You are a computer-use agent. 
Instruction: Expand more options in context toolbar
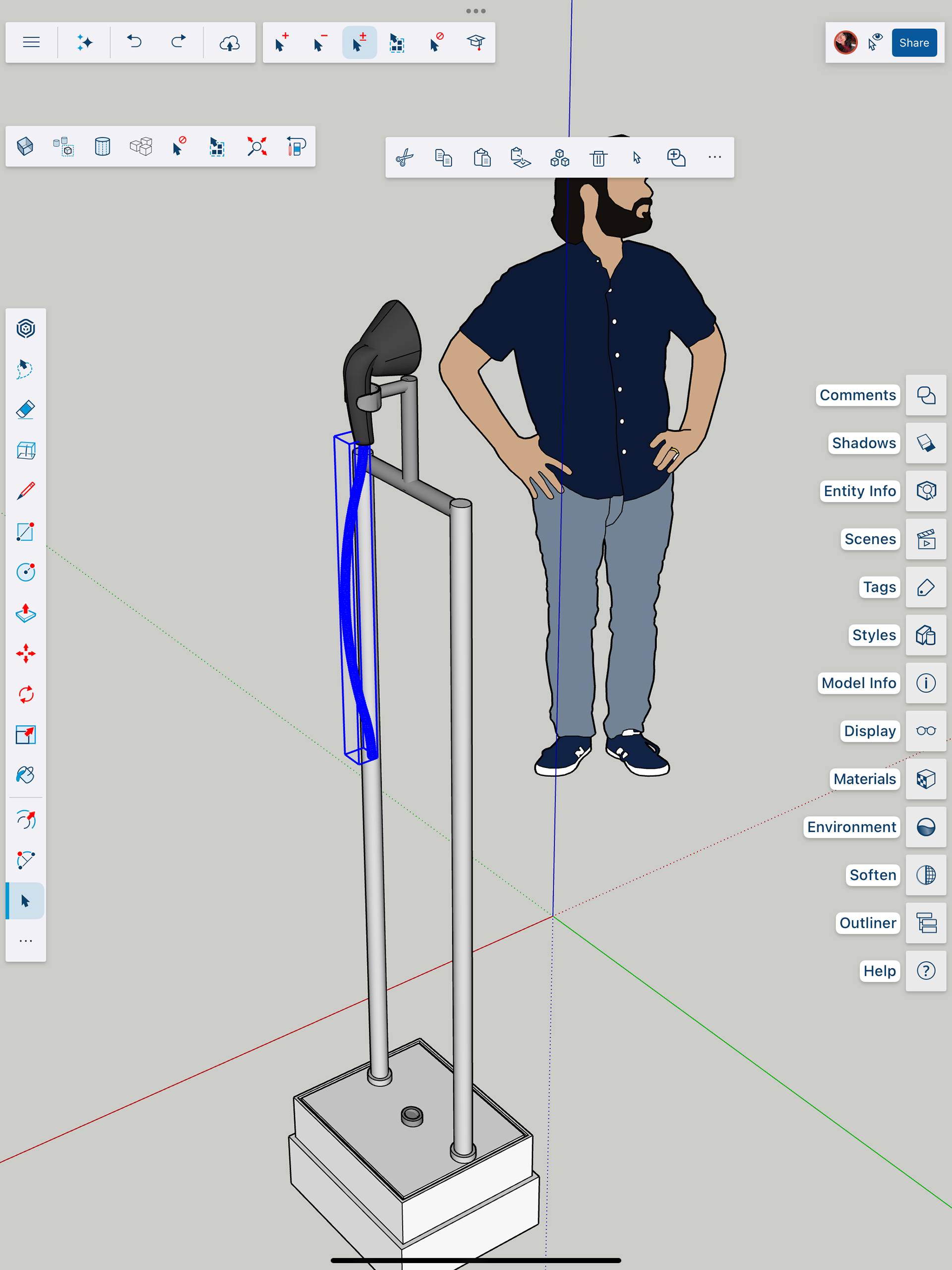714,157
